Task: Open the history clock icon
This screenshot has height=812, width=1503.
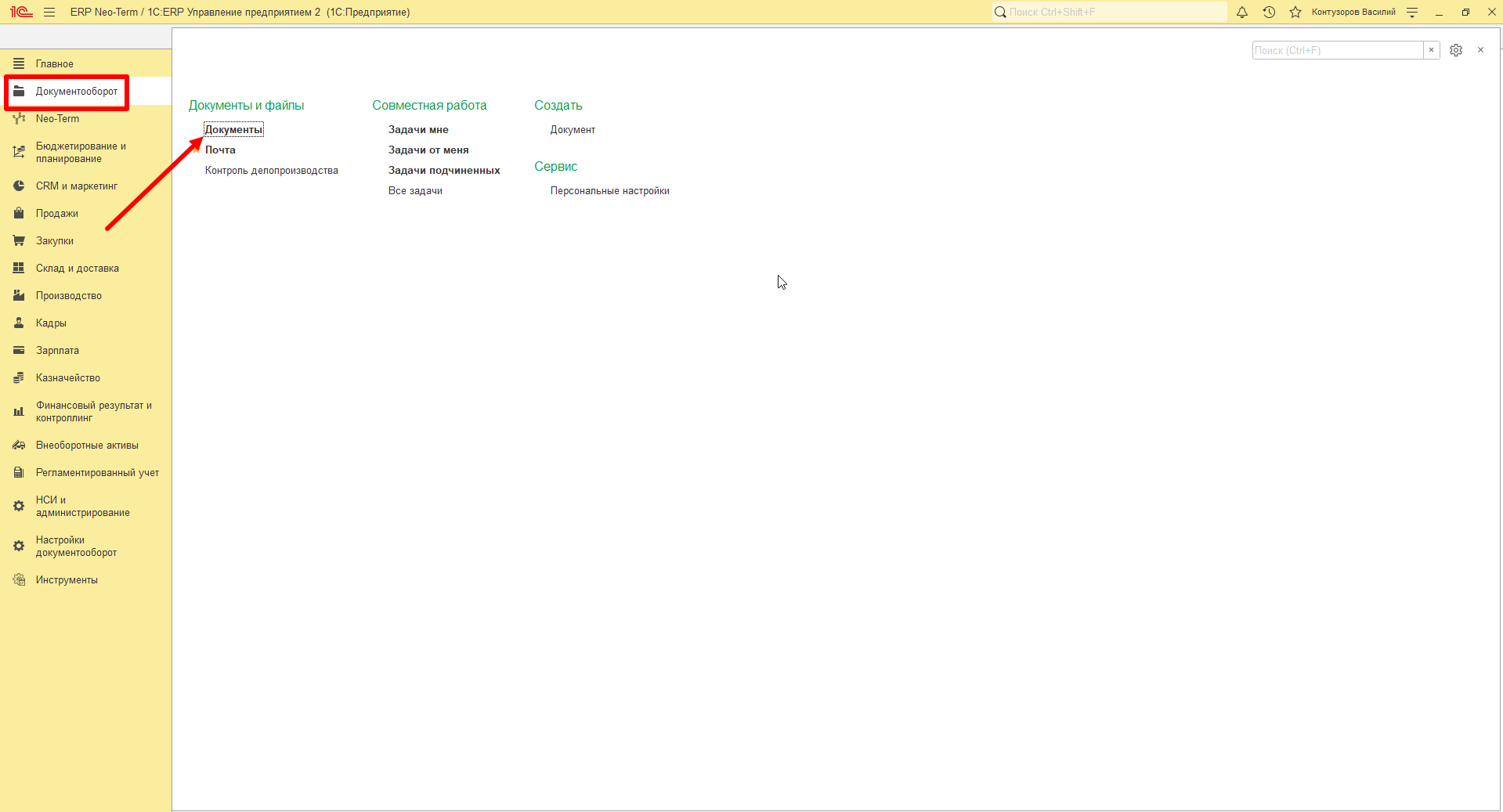Action: 1269,12
